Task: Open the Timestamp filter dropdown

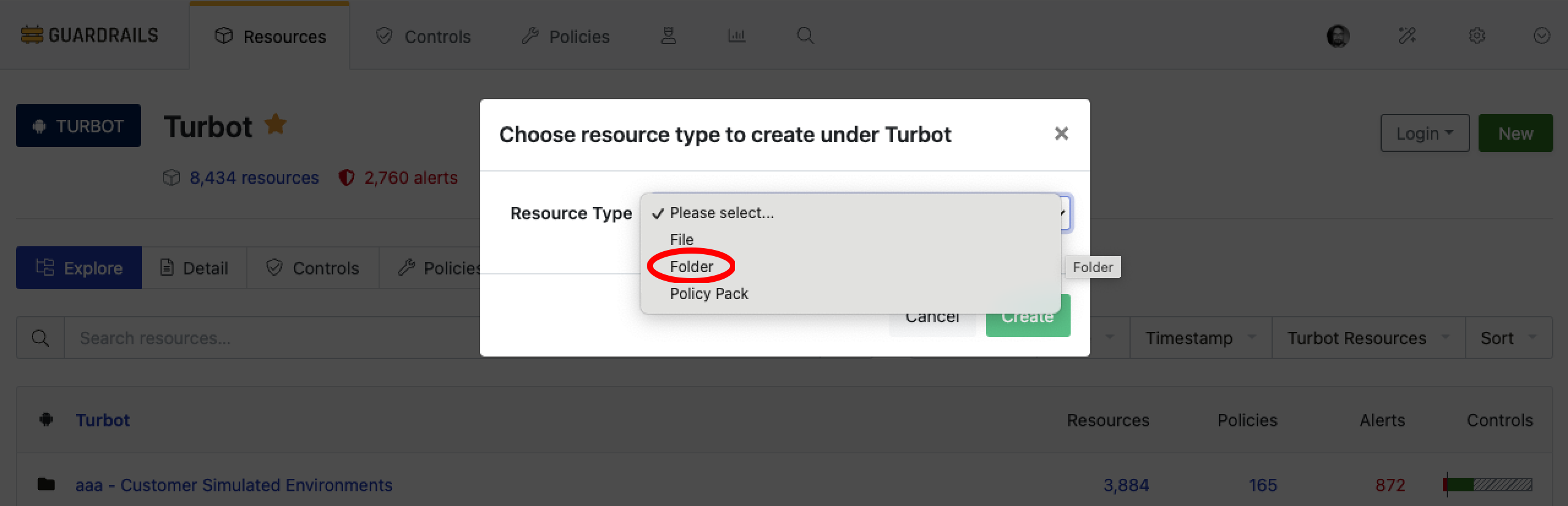Action: point(1200,338)
